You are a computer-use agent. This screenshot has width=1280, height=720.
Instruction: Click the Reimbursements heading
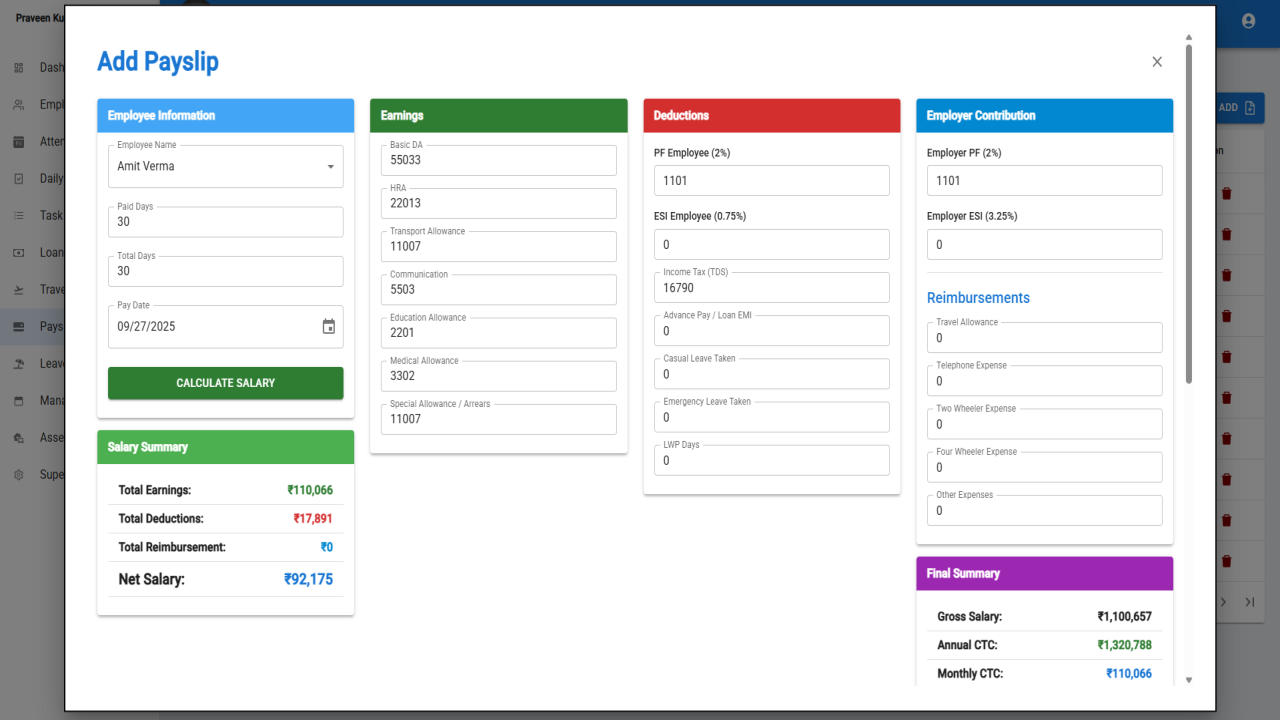point(978,298)
